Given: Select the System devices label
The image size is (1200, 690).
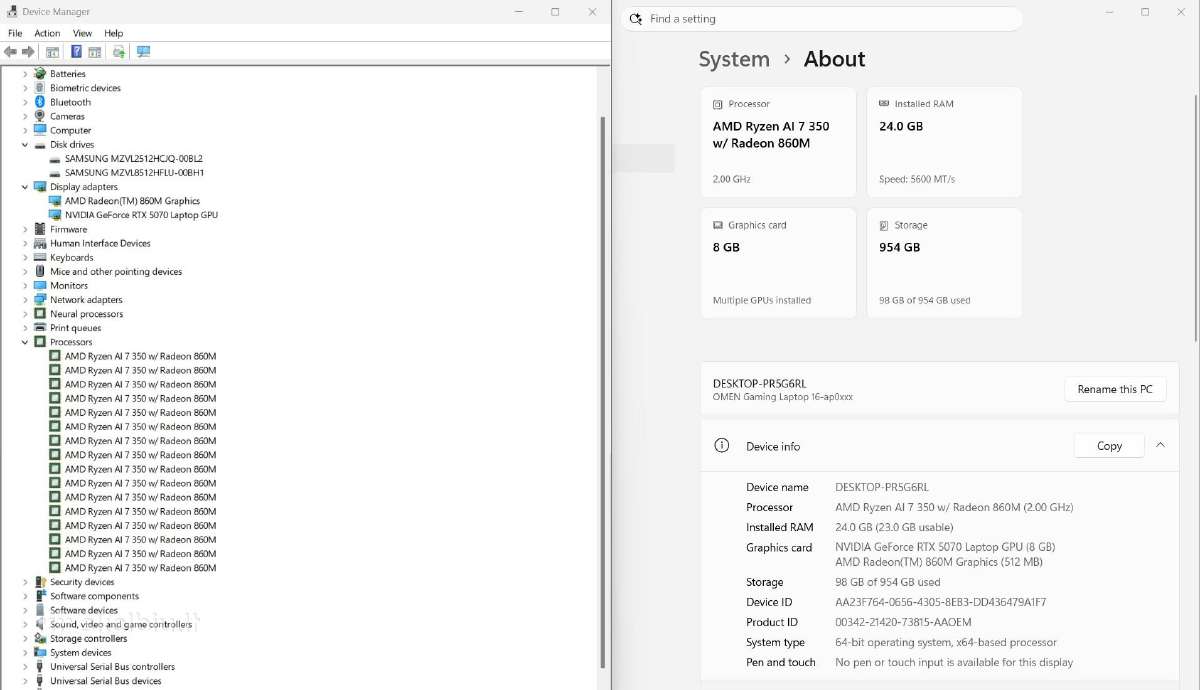Looking at the screenshot, I should (80, 652).
